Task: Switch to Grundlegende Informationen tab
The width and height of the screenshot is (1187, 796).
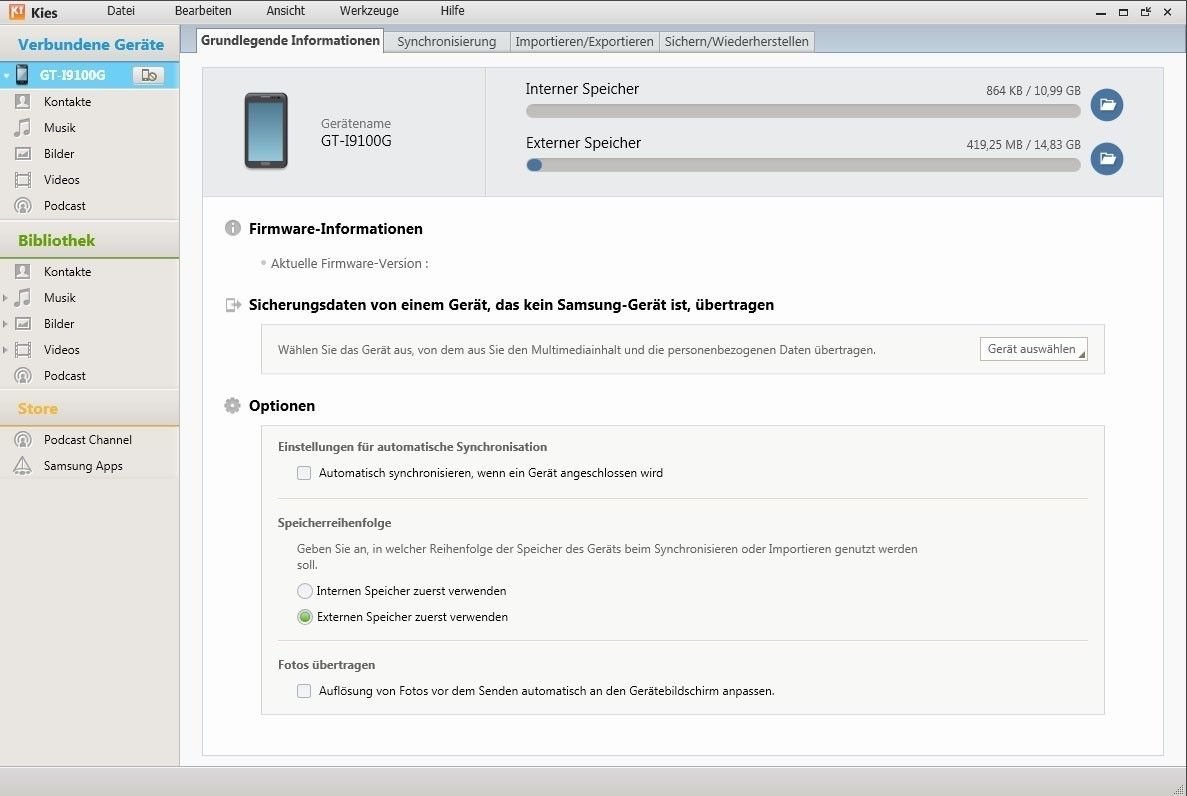Action: [290, 40]
